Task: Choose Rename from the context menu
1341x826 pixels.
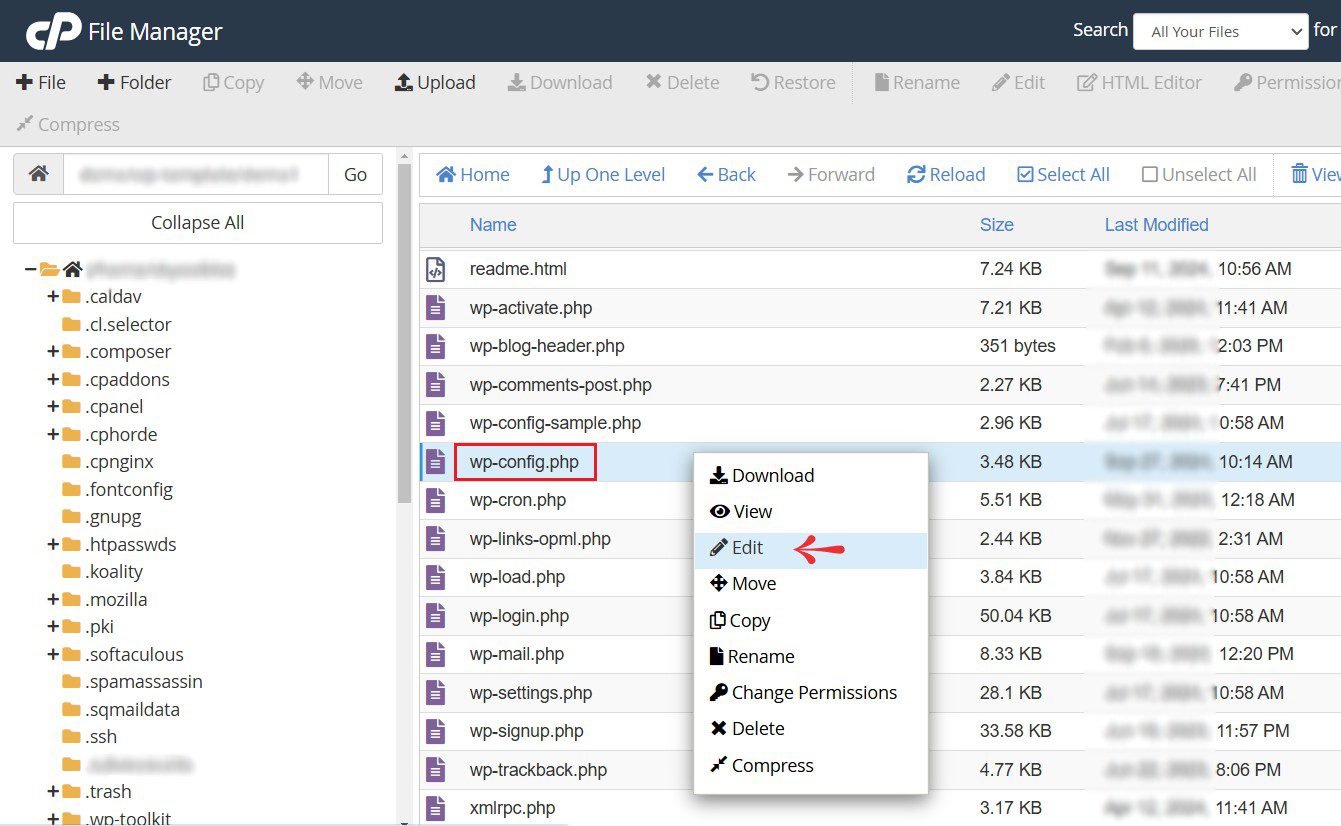Action: (811, 657)
